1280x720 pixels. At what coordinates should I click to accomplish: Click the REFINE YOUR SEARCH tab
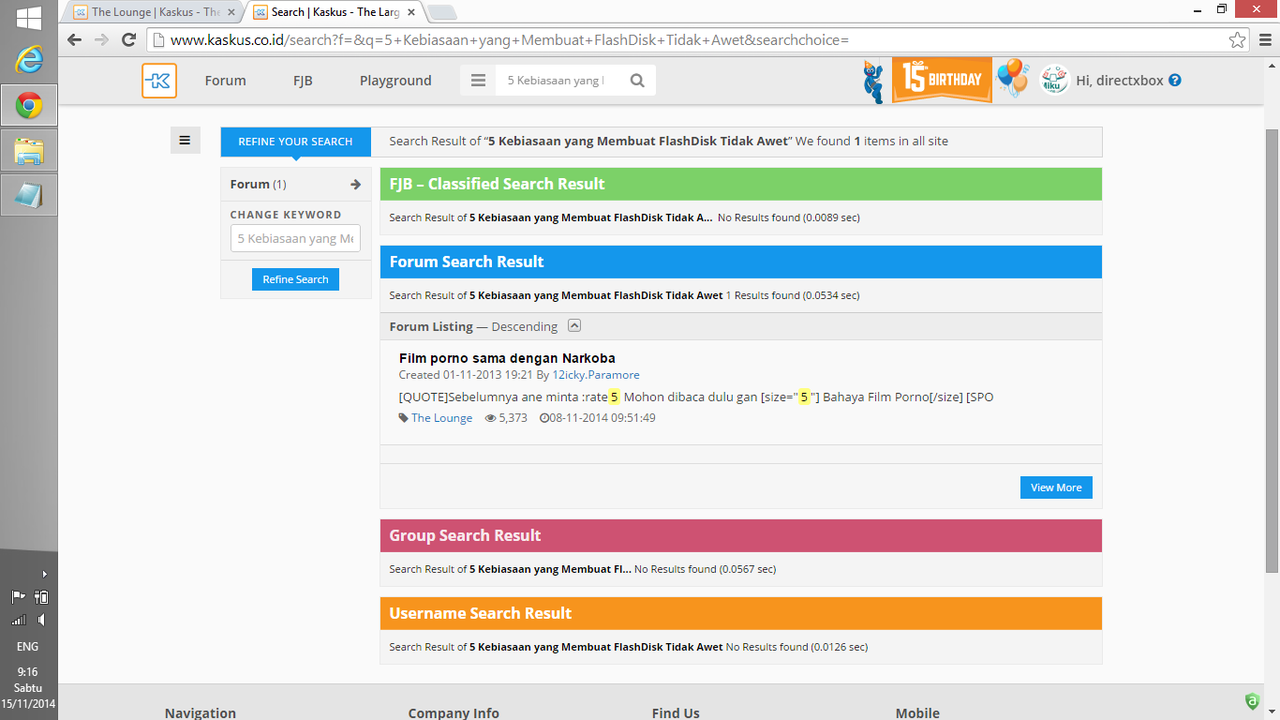pyautogui.click(x=295, y=141)
